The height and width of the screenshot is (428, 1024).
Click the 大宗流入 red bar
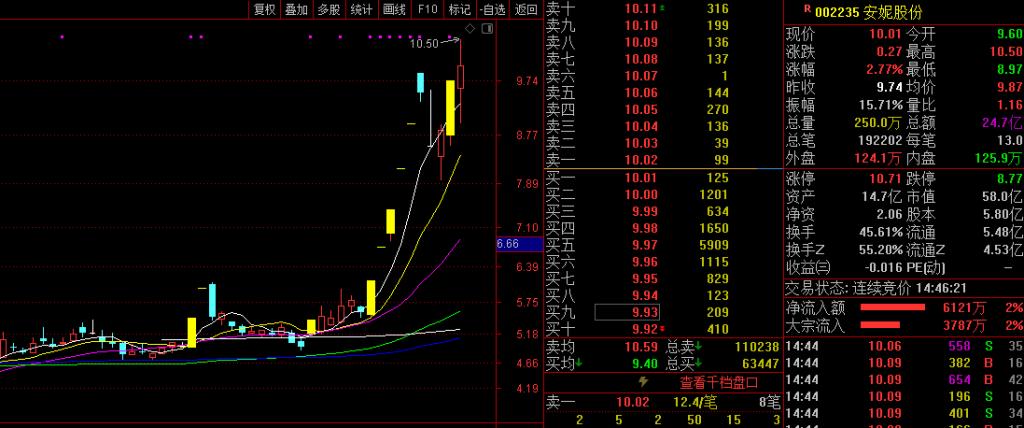tap(880, 325)
